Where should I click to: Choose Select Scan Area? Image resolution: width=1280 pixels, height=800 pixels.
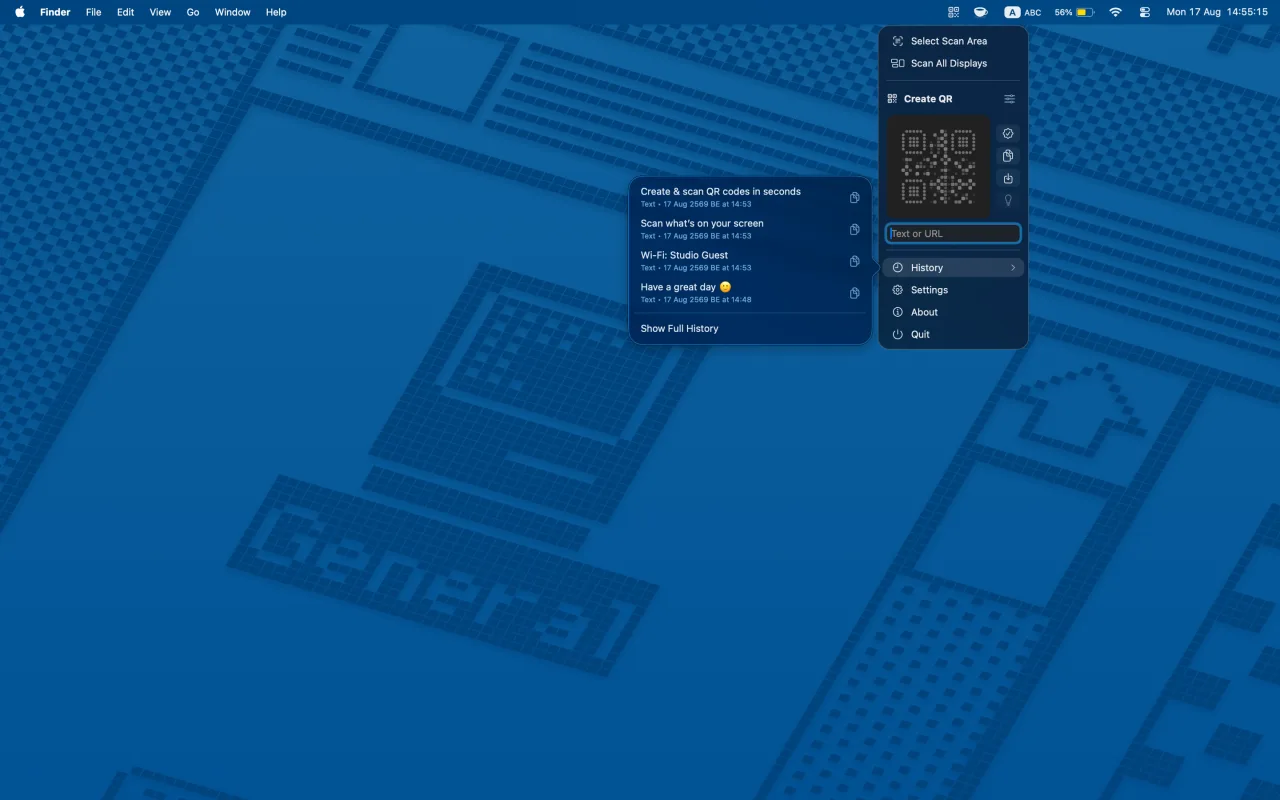953,41
